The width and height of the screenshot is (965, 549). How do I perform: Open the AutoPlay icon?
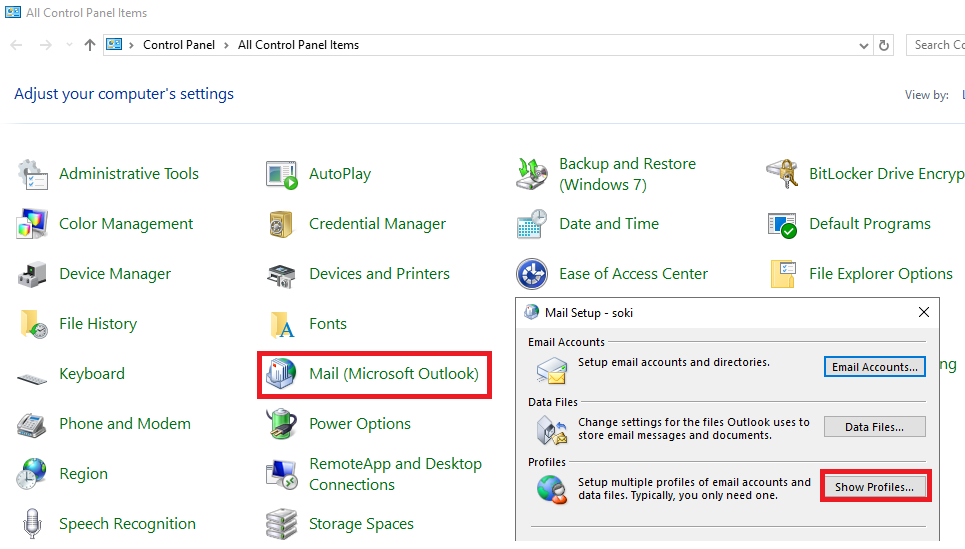[x=282, y=174]
